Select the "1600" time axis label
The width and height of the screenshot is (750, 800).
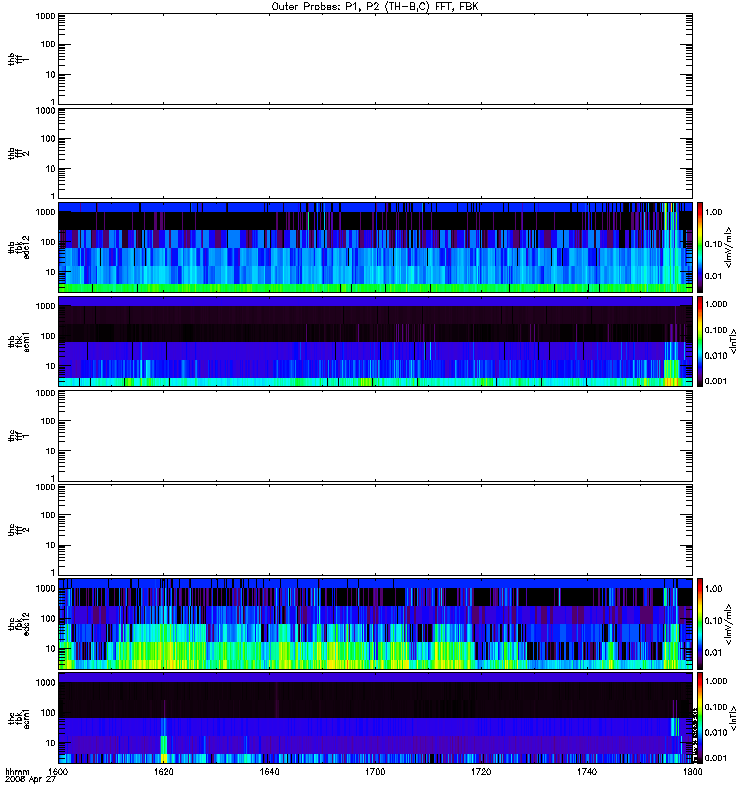pos(58,771)
